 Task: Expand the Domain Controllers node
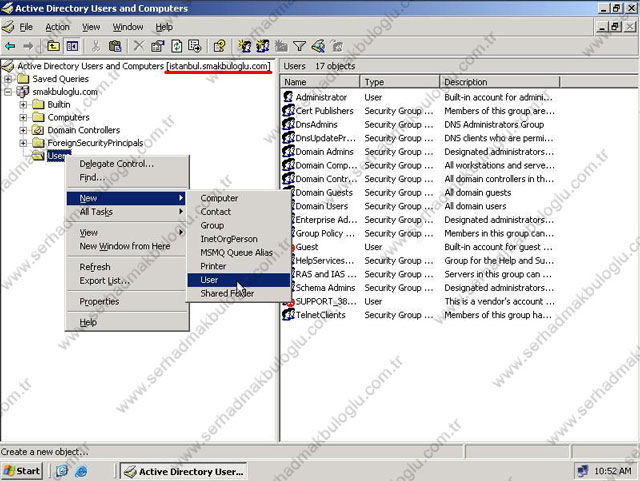coord(23,130)
